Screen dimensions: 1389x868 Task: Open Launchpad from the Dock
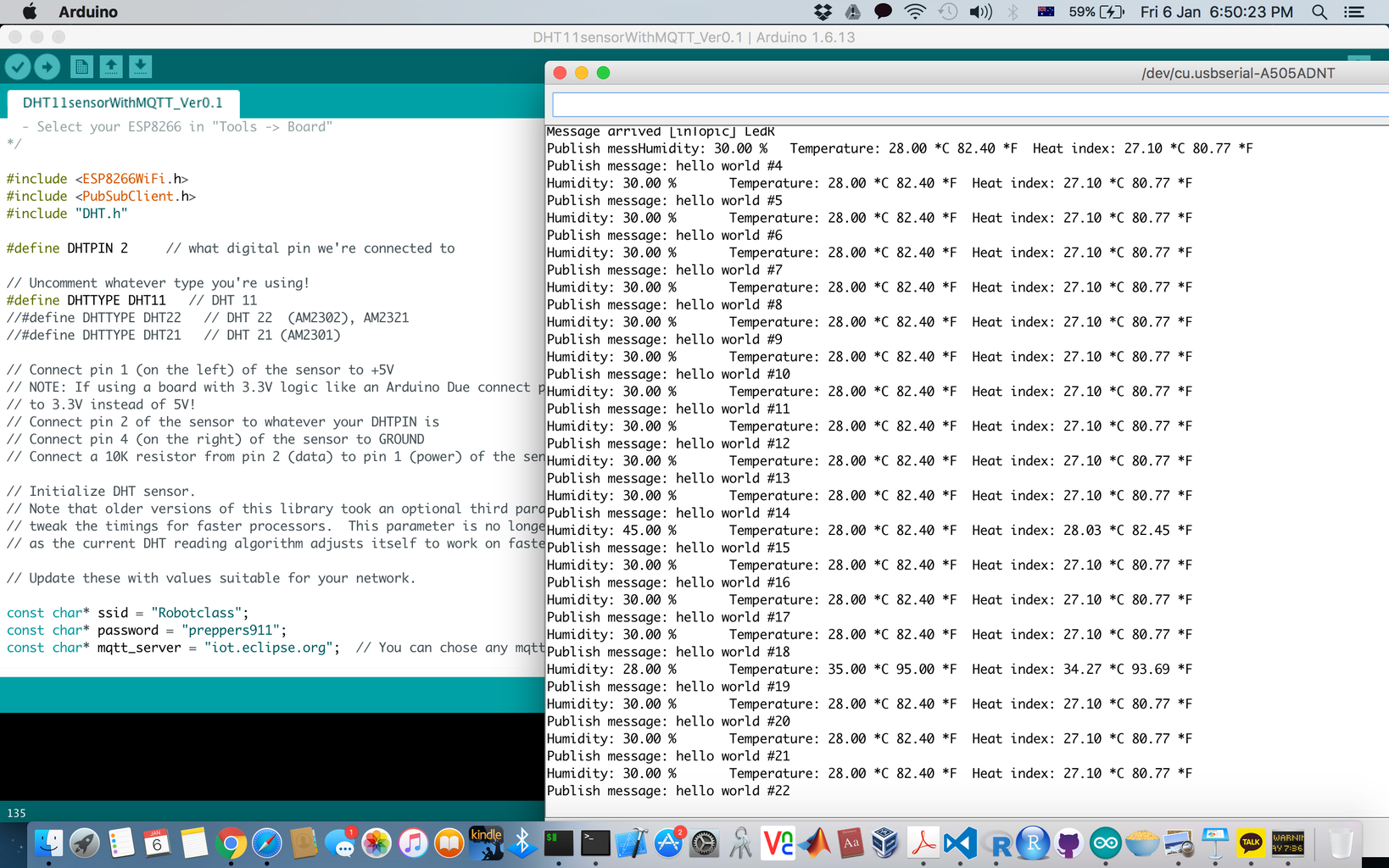(85, 843)
